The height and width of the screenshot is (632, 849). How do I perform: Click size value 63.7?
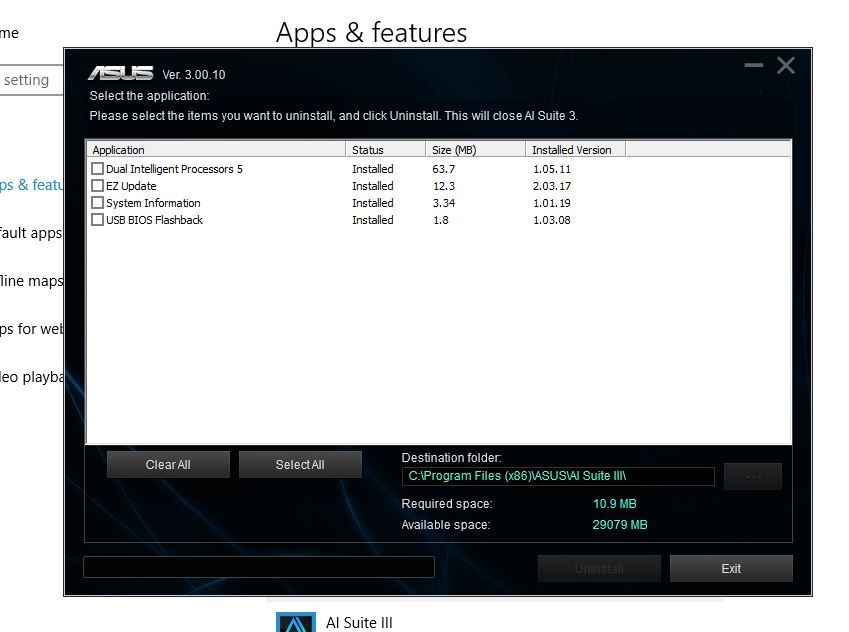tap(443, 169)
